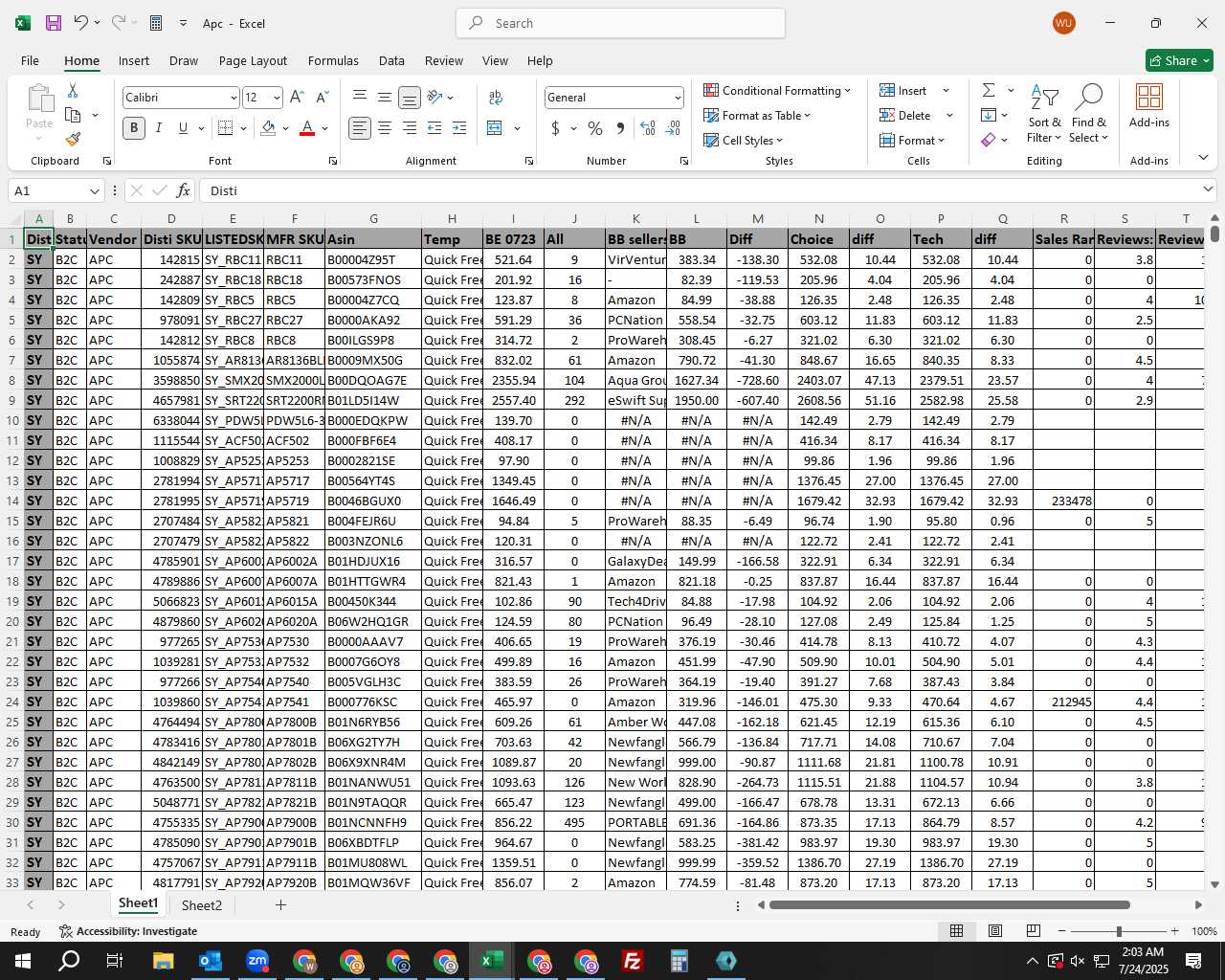
Task: Click Accessibility: Investigate status text
Action: coord(128,931)
